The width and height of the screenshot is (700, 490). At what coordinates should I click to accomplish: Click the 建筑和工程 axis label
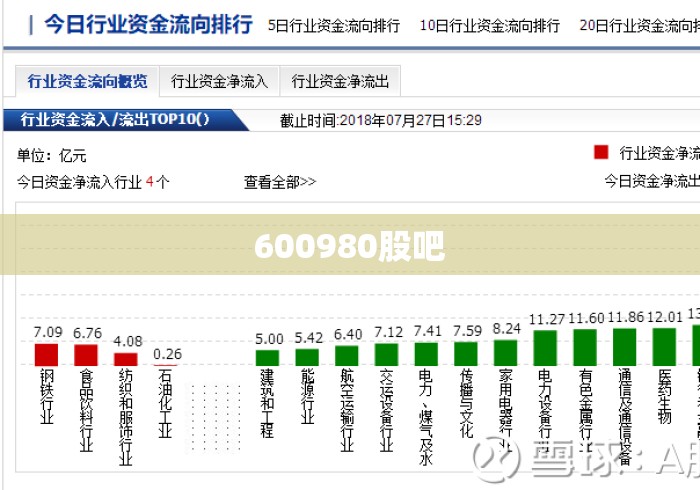(x=267, y=403)
